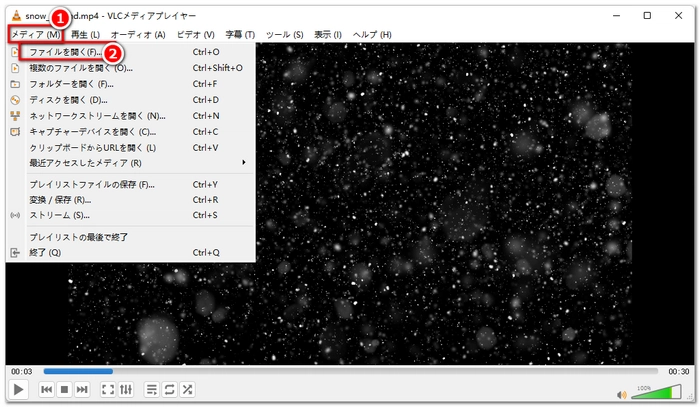Click 変換 / 保存 (R) entry
Image resolution: width=700 pixels, height=407 pixels.
pos(59,199)
